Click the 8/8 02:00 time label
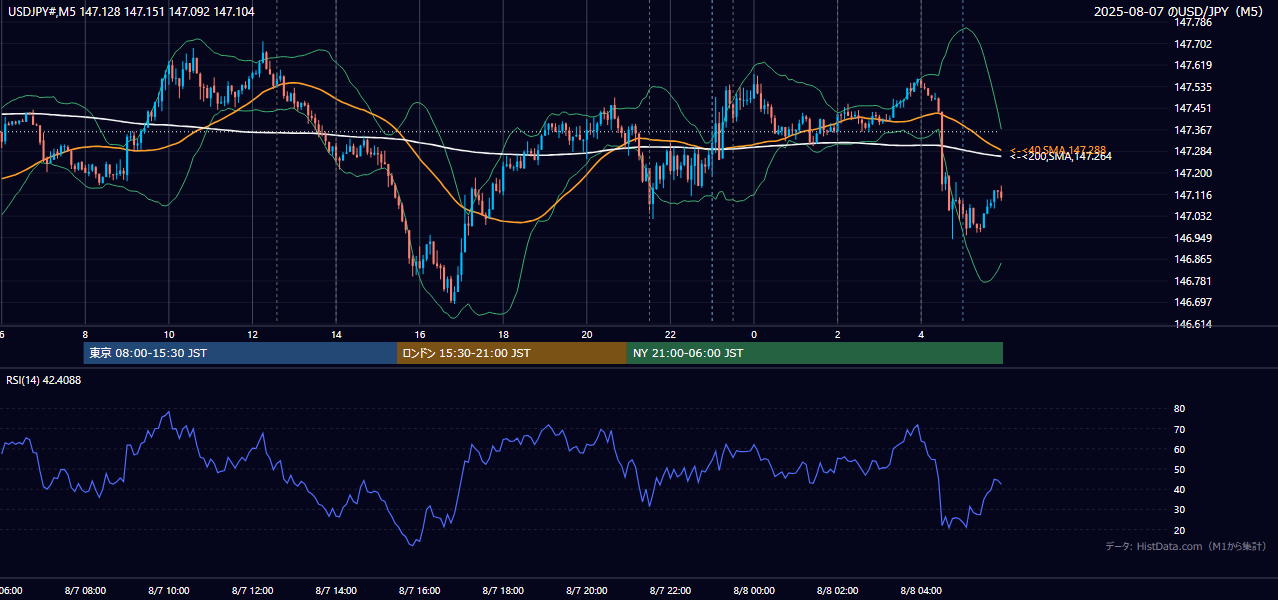 coord(837,590)
